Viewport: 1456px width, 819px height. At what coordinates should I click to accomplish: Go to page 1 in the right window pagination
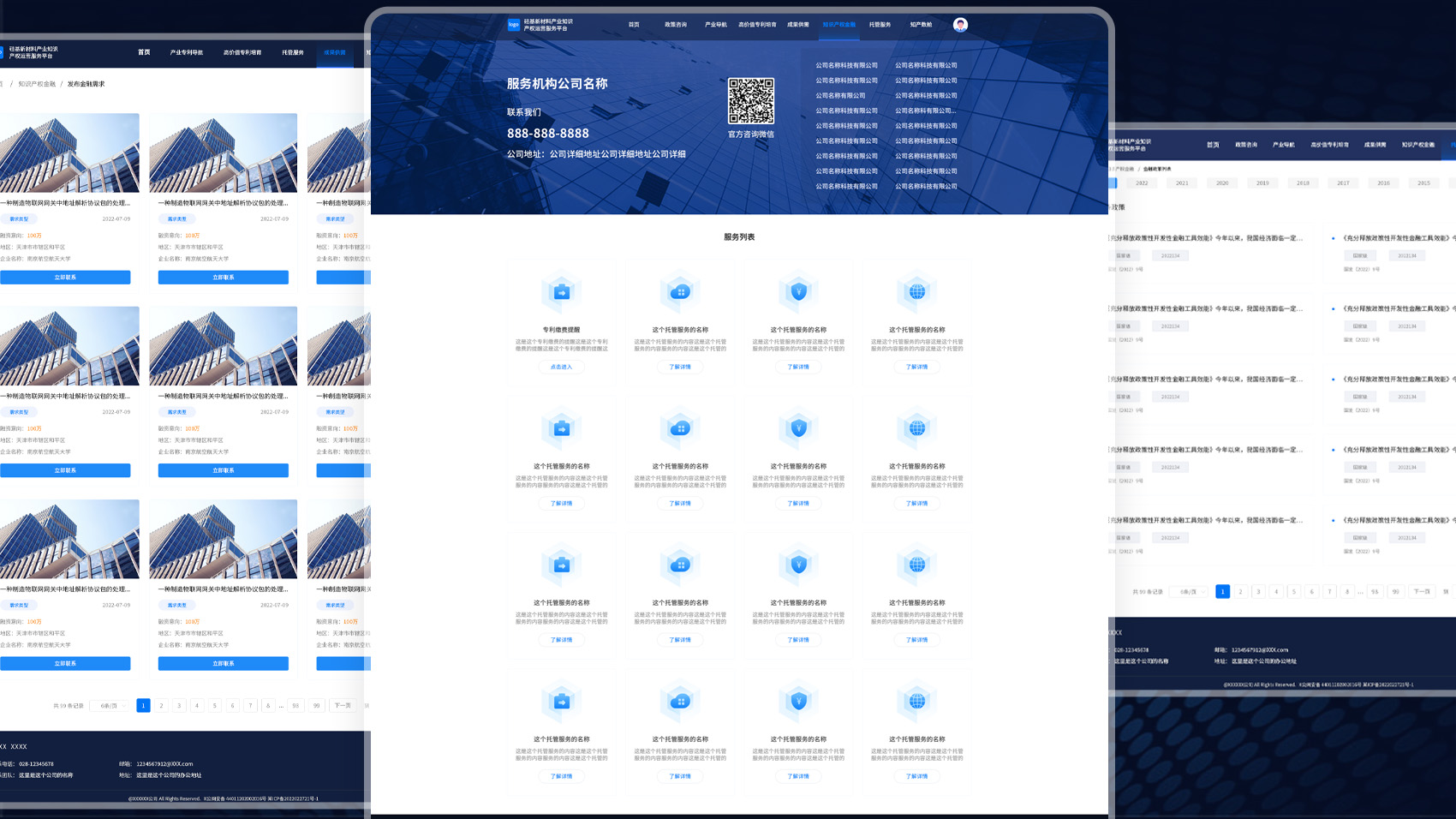coord(1222,592)
